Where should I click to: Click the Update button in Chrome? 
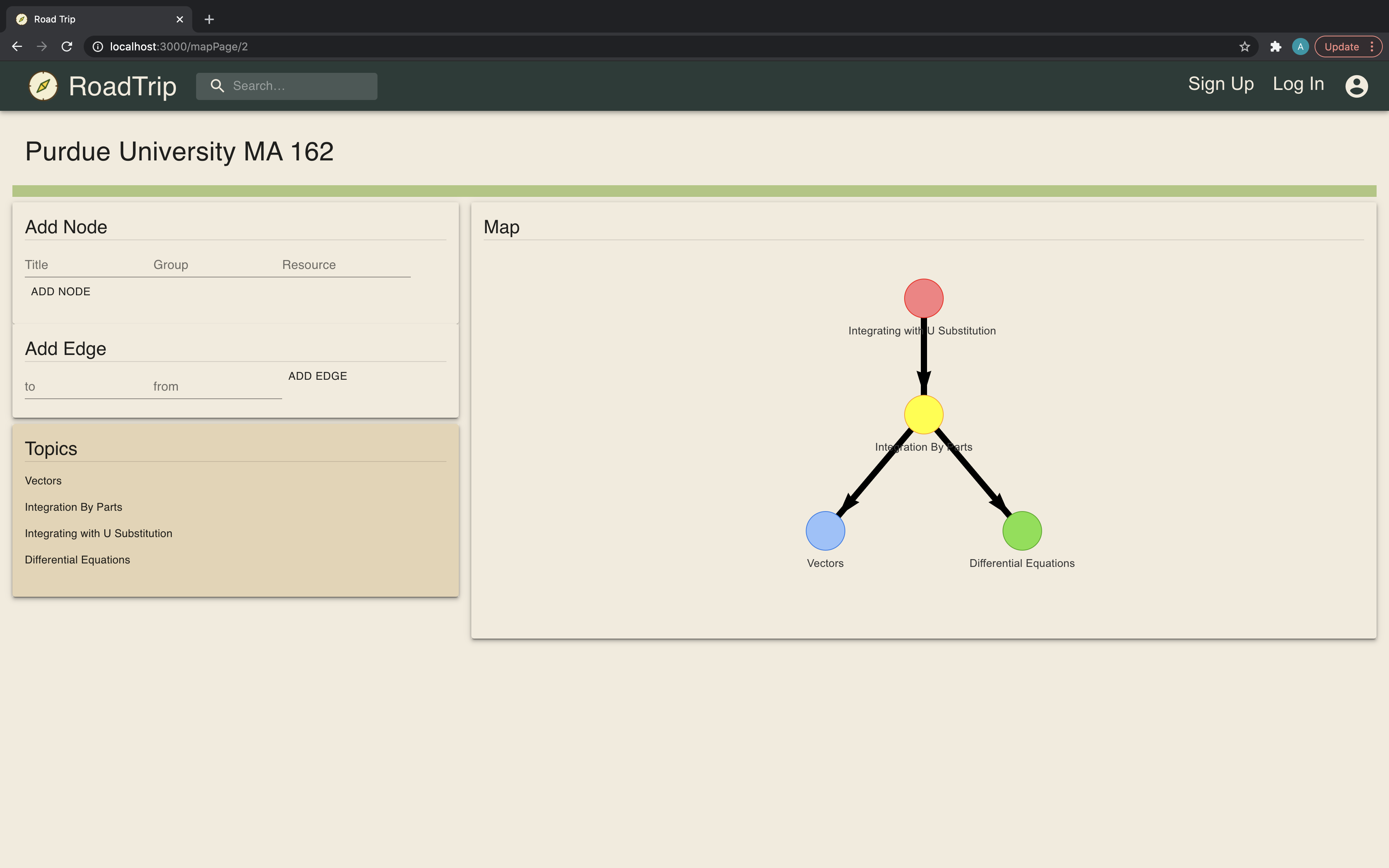tap(1341, 47)
